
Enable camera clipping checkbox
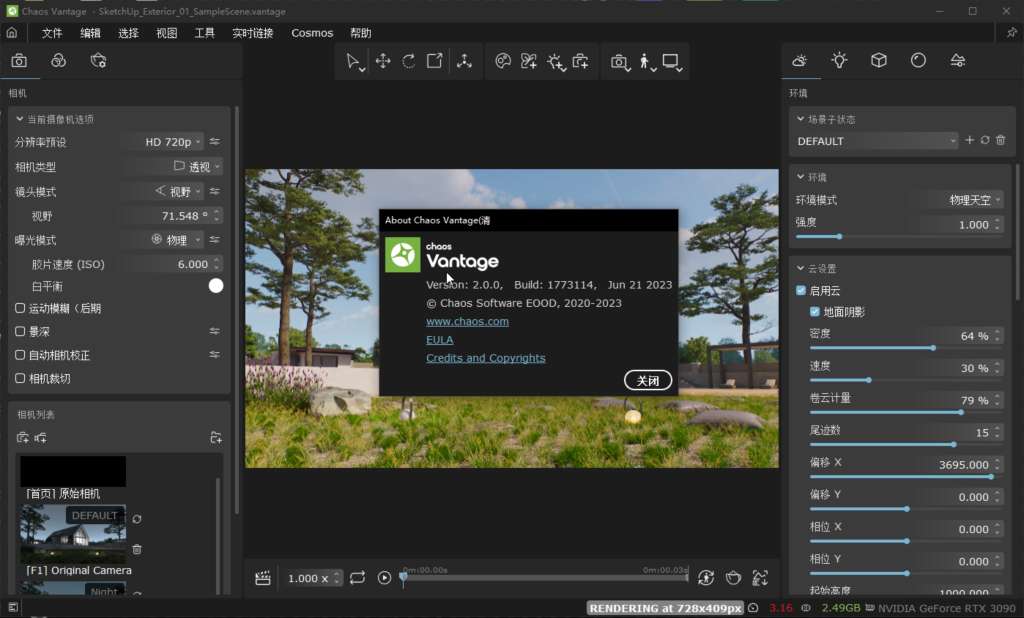point(20,378)
